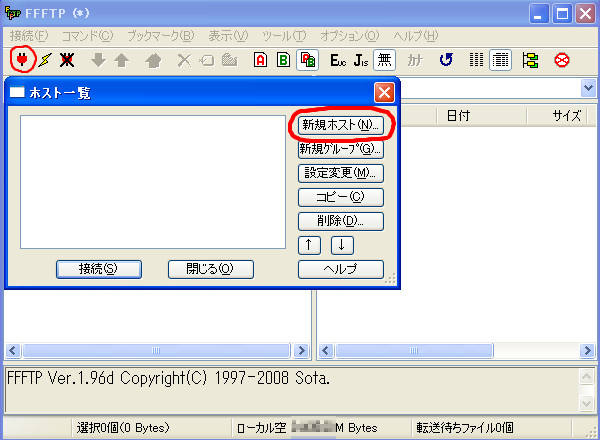The height and width of the screenshot is (440, 600).
Task: Switch to list view icon
Action: coord(476,60)
